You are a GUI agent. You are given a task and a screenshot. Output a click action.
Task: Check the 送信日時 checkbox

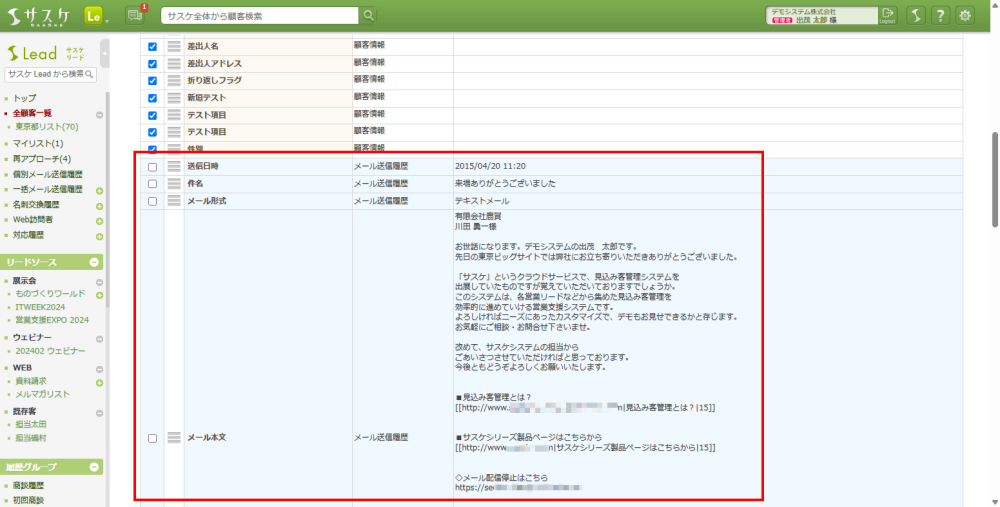[152, 167]
